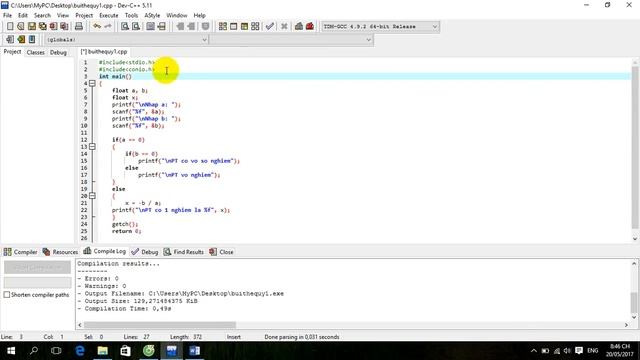
Task: Enable the Shorten compiler paths checkbox
Action: click(7, 295)
